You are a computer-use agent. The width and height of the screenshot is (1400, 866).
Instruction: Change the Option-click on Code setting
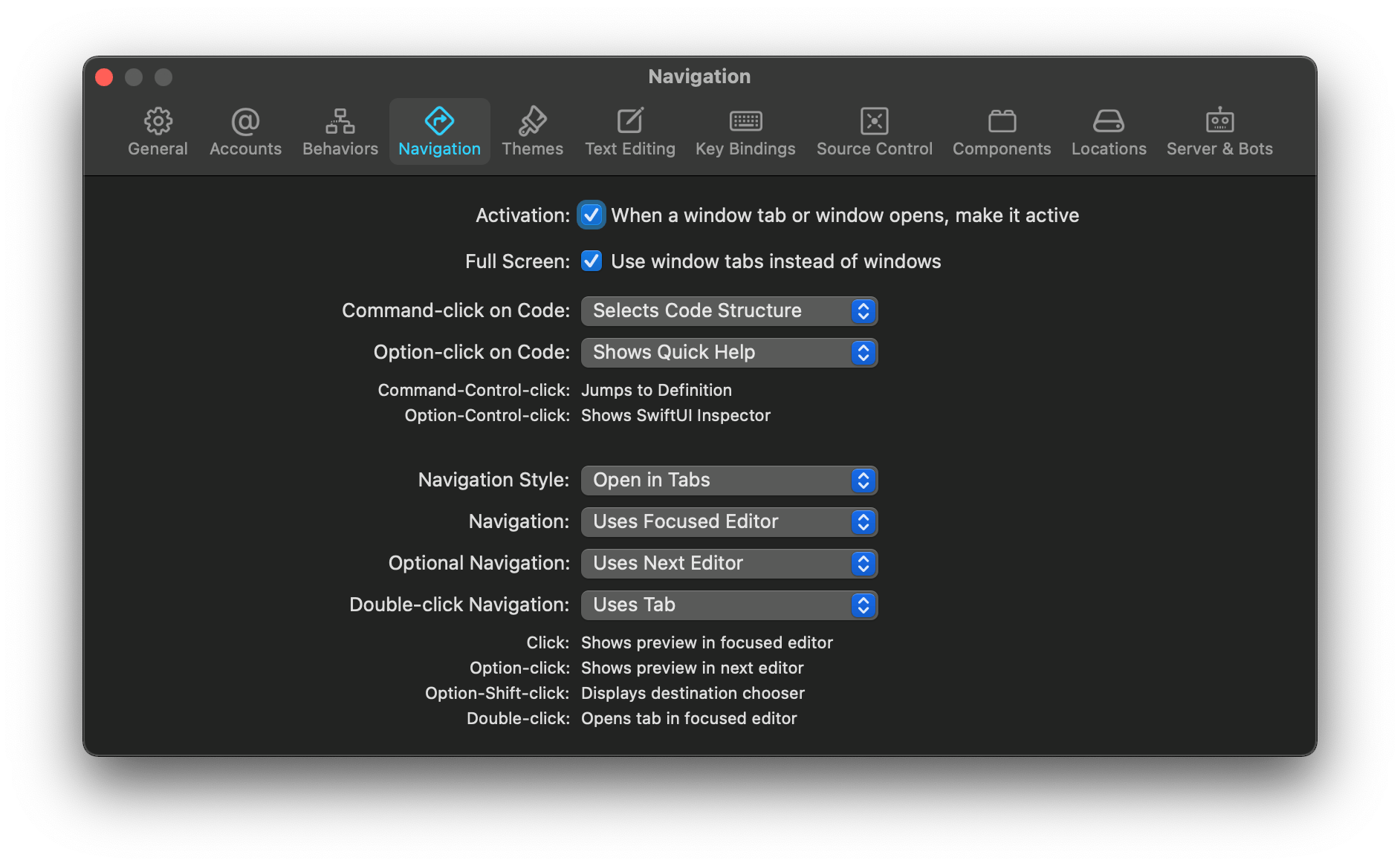click(728, 352)
